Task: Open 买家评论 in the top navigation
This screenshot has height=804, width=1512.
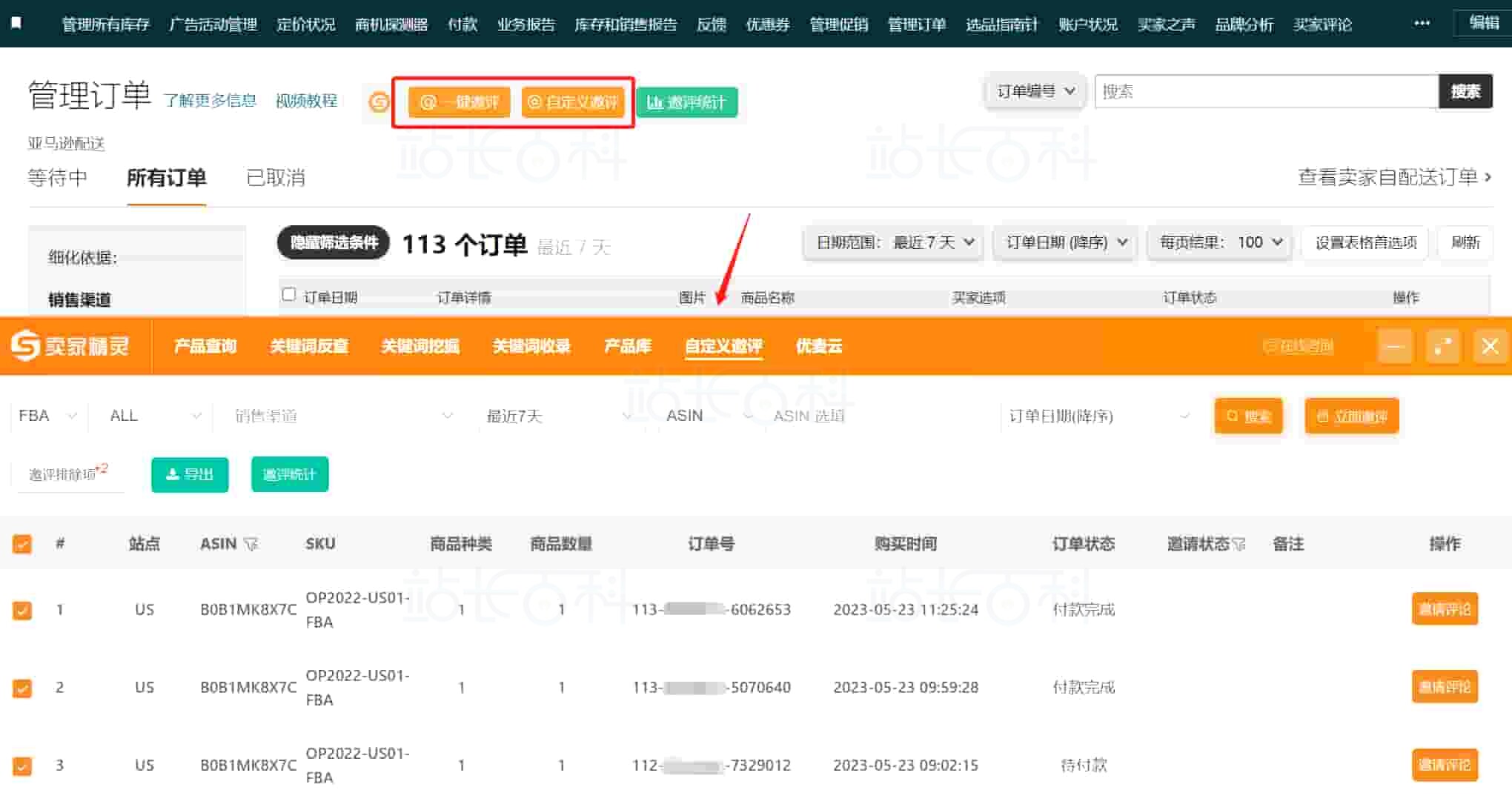Action: click(x=1323, y=24)
